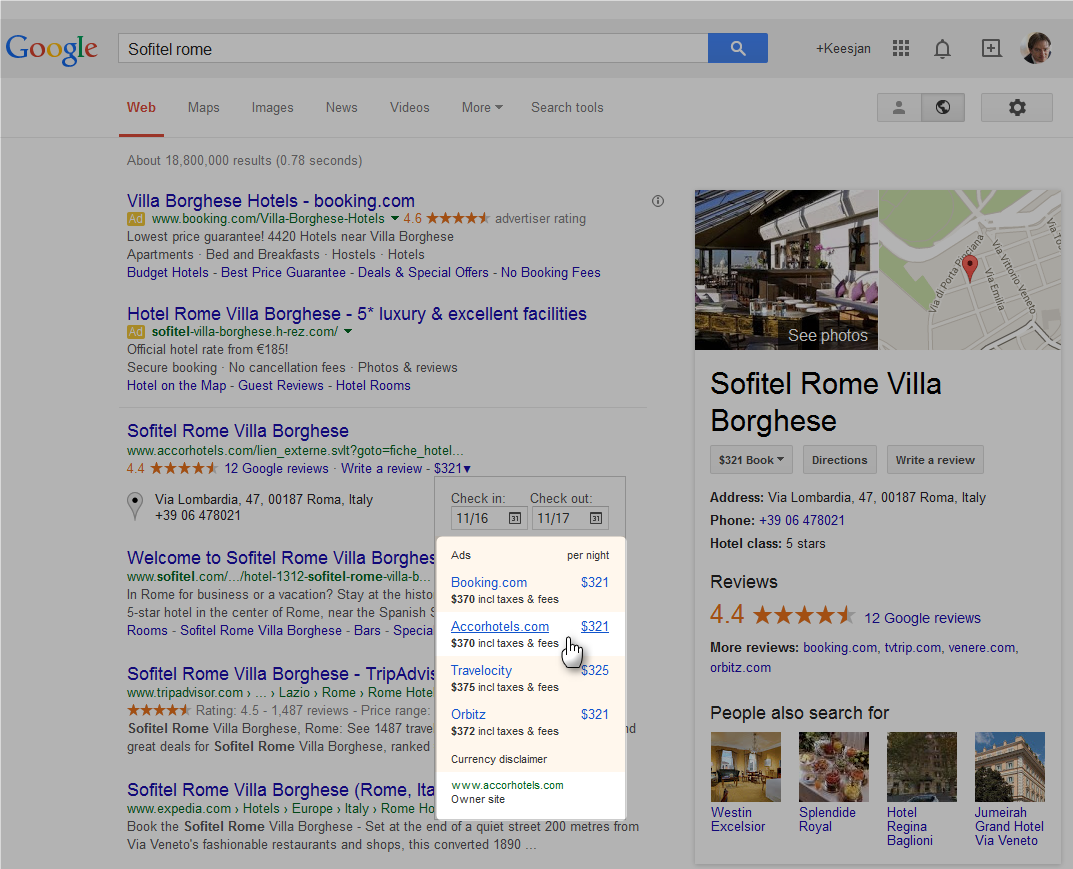The width and height of the screenshot is (1073, 869).
Task: Switch to personal results person icon
Action: (899, 107)
